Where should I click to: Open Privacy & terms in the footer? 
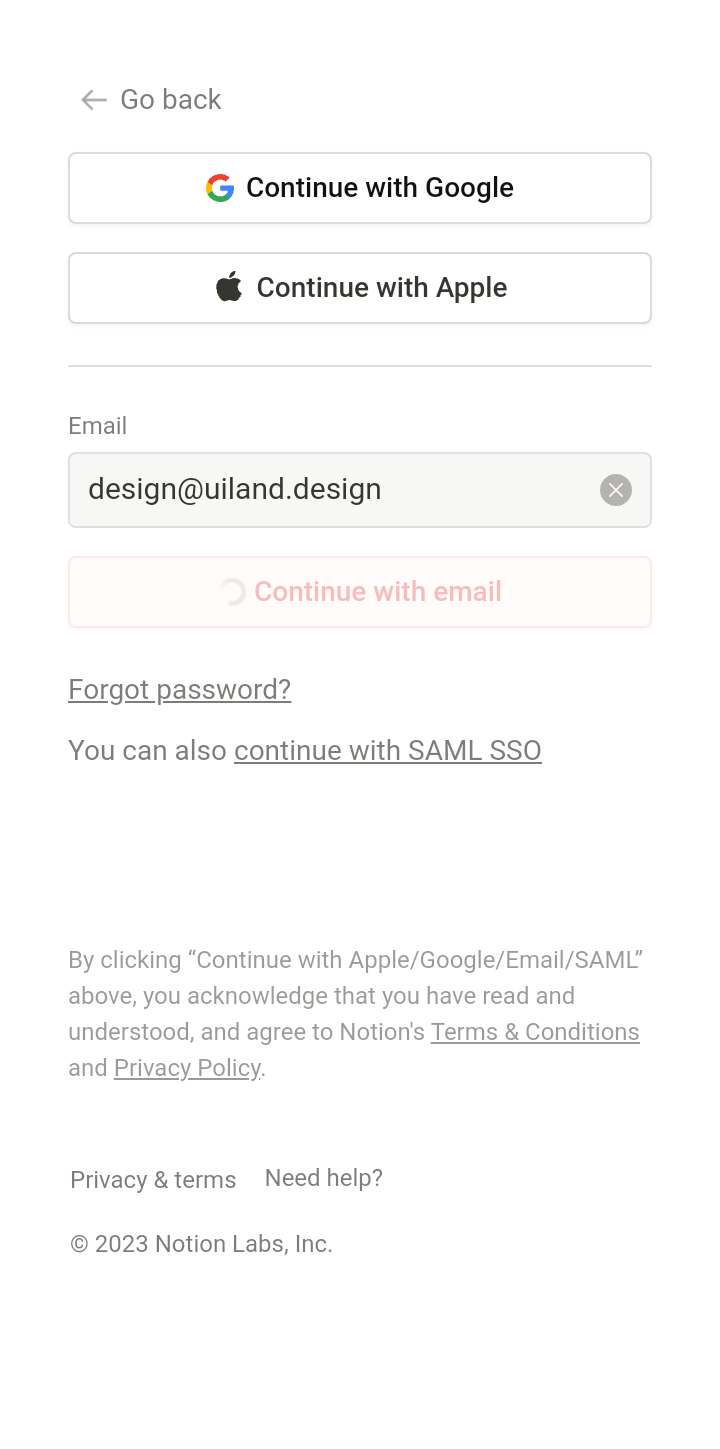point(153,1180)
